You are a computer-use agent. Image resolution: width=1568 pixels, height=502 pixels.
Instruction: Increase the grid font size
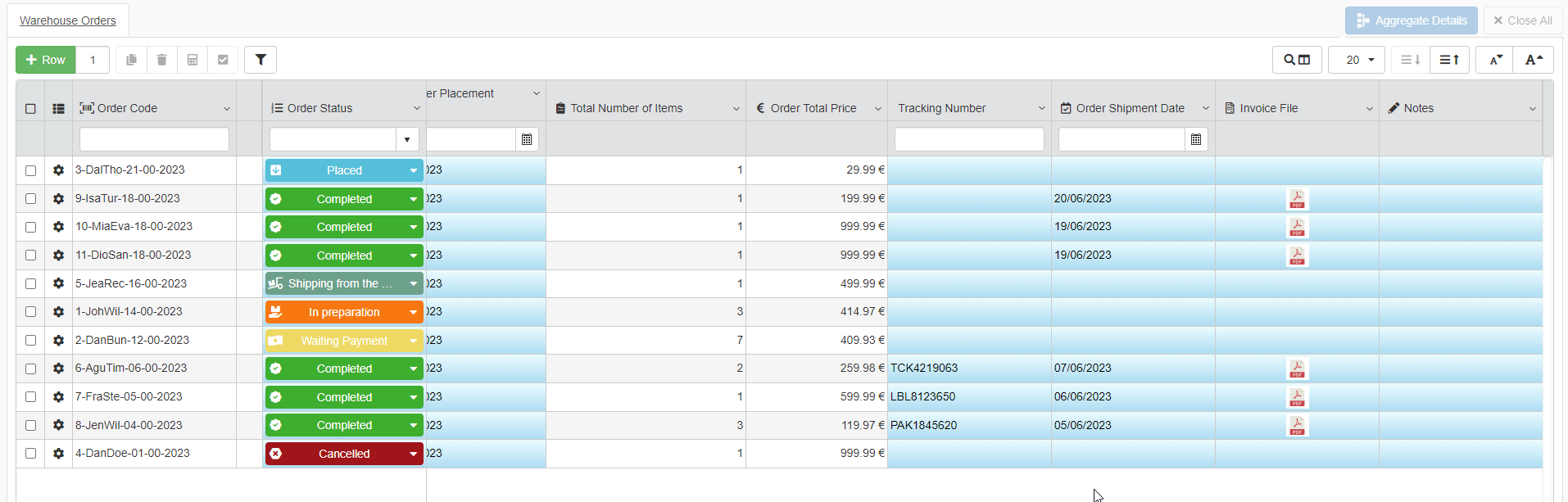click(1534, 60)
